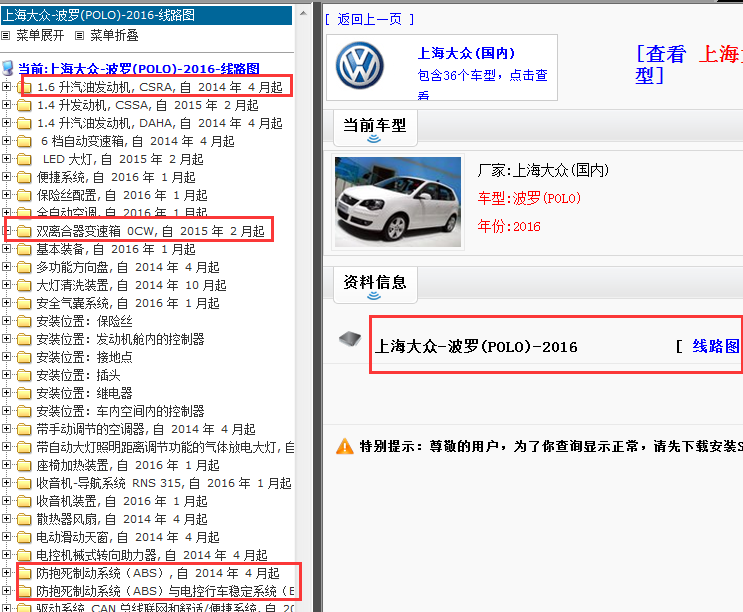
Task: Click folder icon of 座椅加热装置
Action: click(24, 465)
